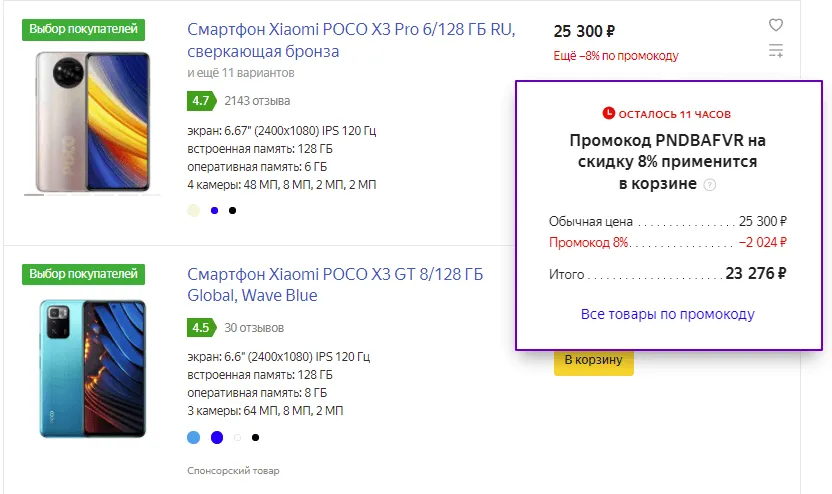
Task: Expand "и ещё 11 вариантов" for POCO X3 Pro
Action: pyautogui.click(x=240, y=73)
